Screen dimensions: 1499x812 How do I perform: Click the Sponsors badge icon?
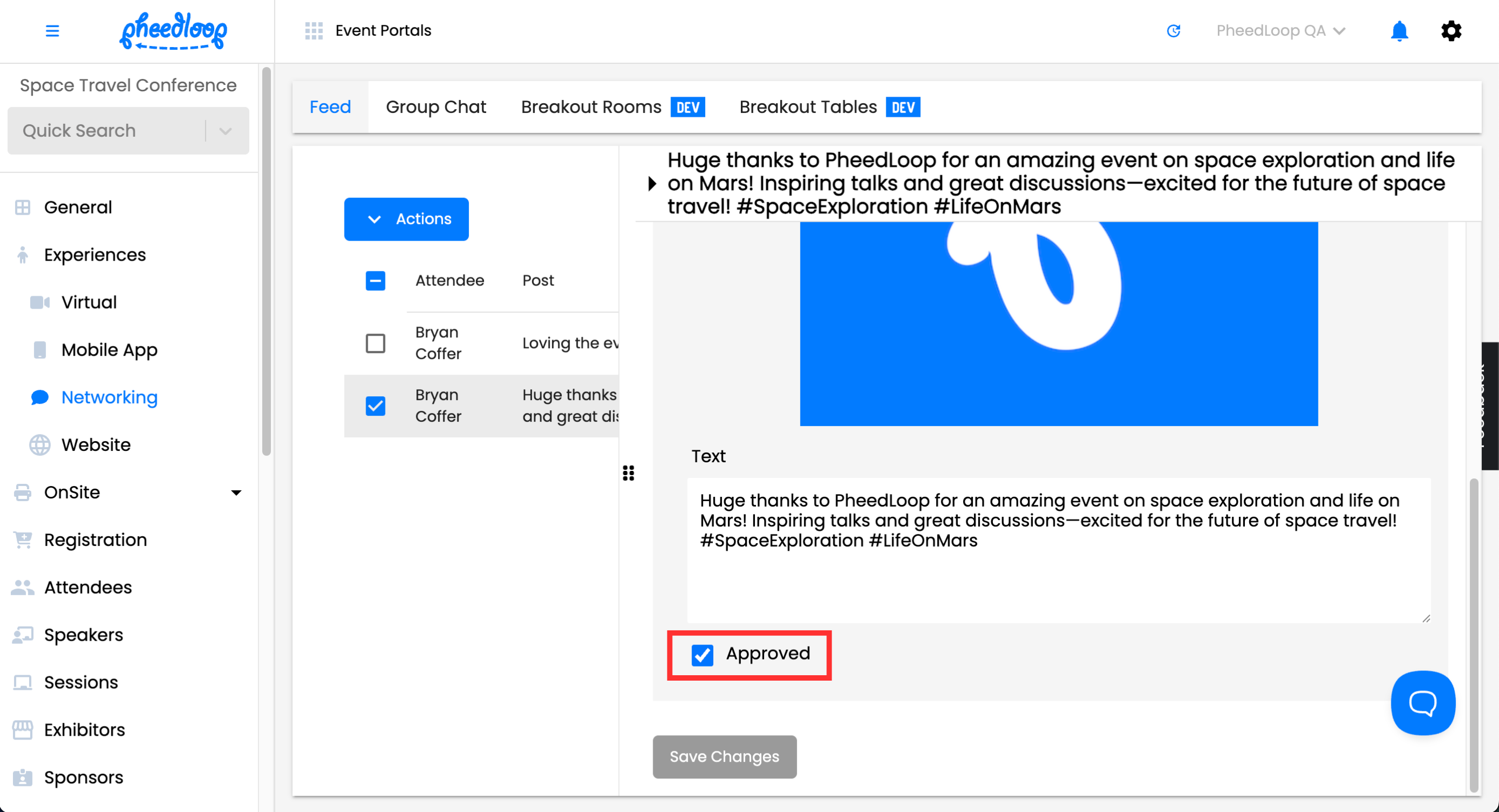[23, 778]
